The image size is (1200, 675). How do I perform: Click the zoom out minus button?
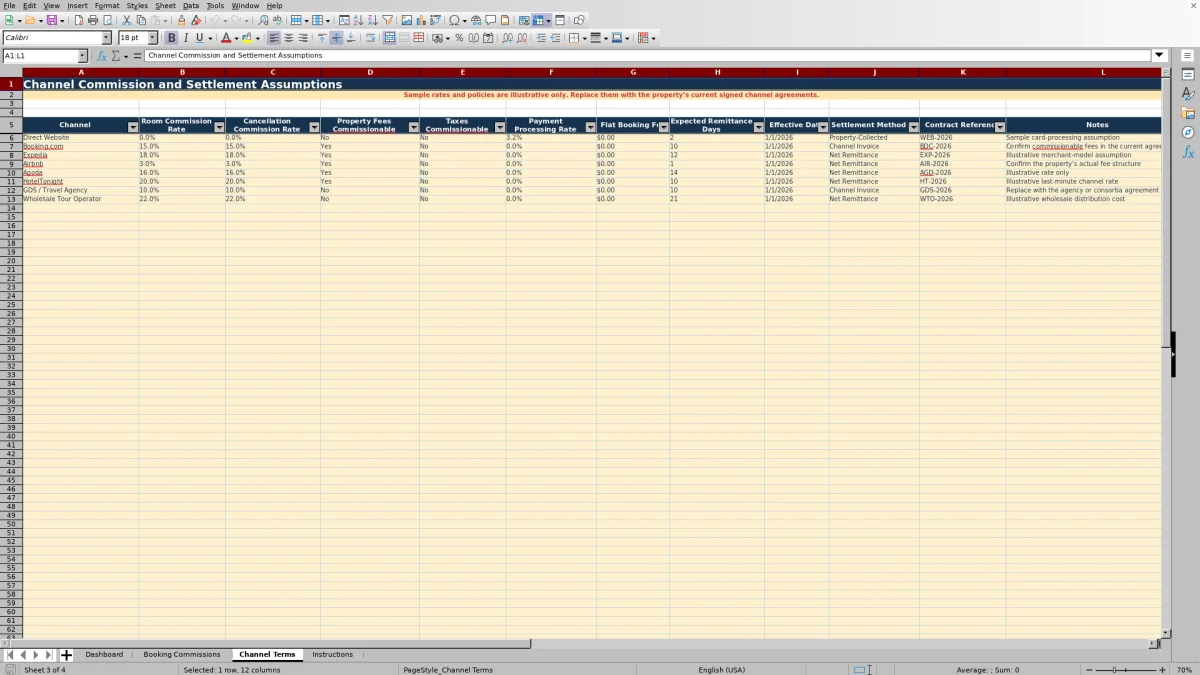1090,669
